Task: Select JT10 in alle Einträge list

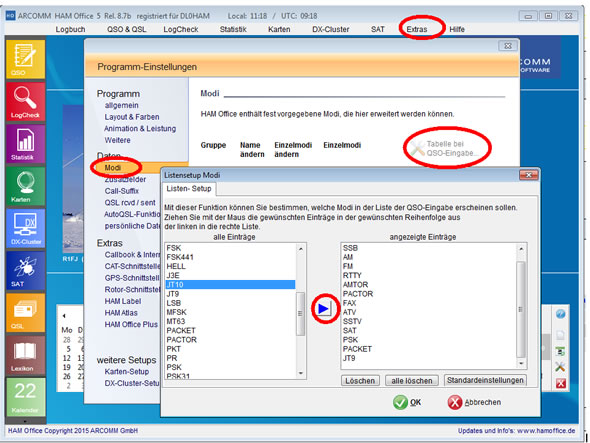Action: coord(230,285)
